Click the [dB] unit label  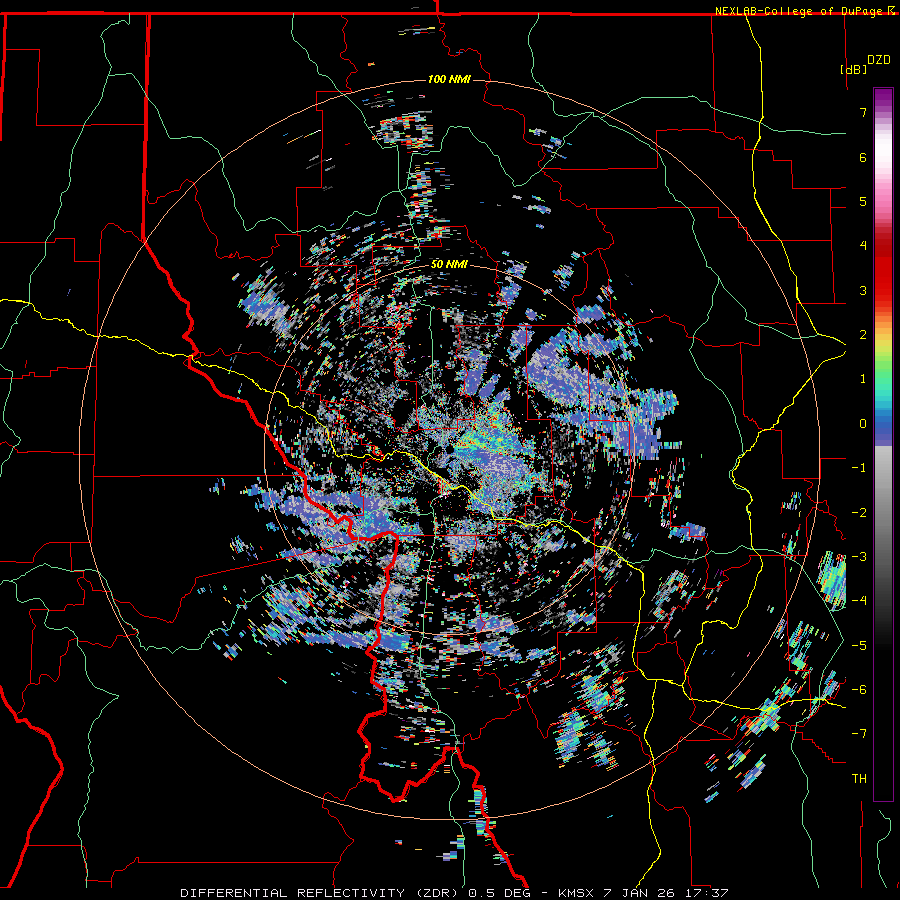tap(854, 69)
